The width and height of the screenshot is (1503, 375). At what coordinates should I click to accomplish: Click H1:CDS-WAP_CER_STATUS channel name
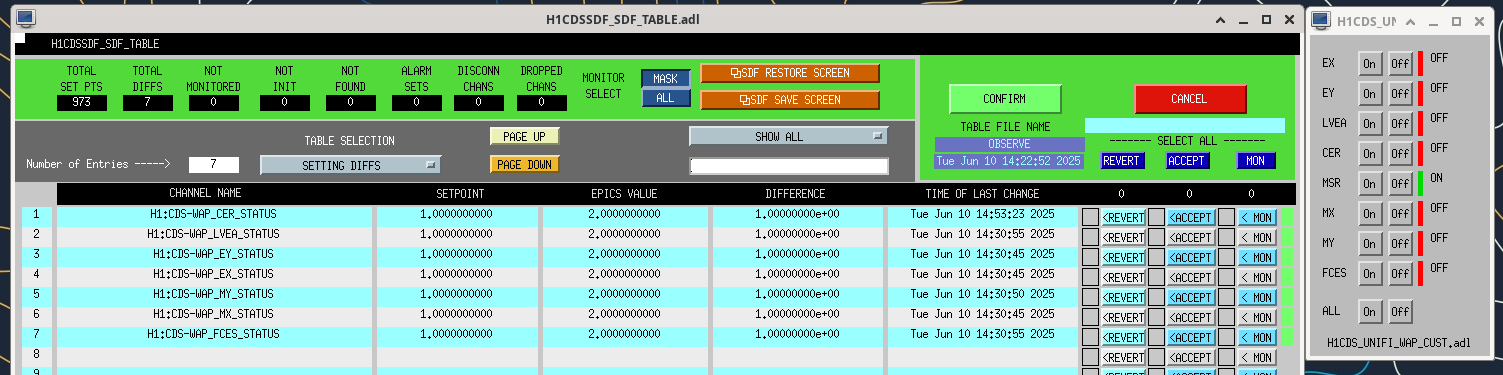pyautogui.click(x=214, y=214)
